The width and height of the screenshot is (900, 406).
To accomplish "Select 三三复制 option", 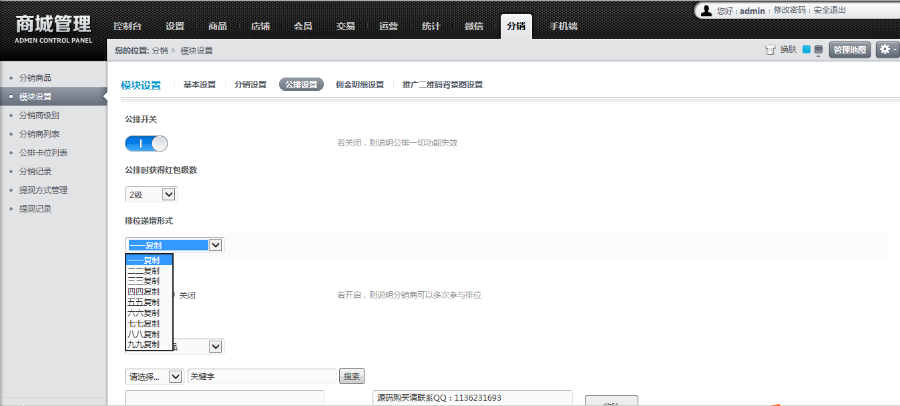I will point(149,281).
